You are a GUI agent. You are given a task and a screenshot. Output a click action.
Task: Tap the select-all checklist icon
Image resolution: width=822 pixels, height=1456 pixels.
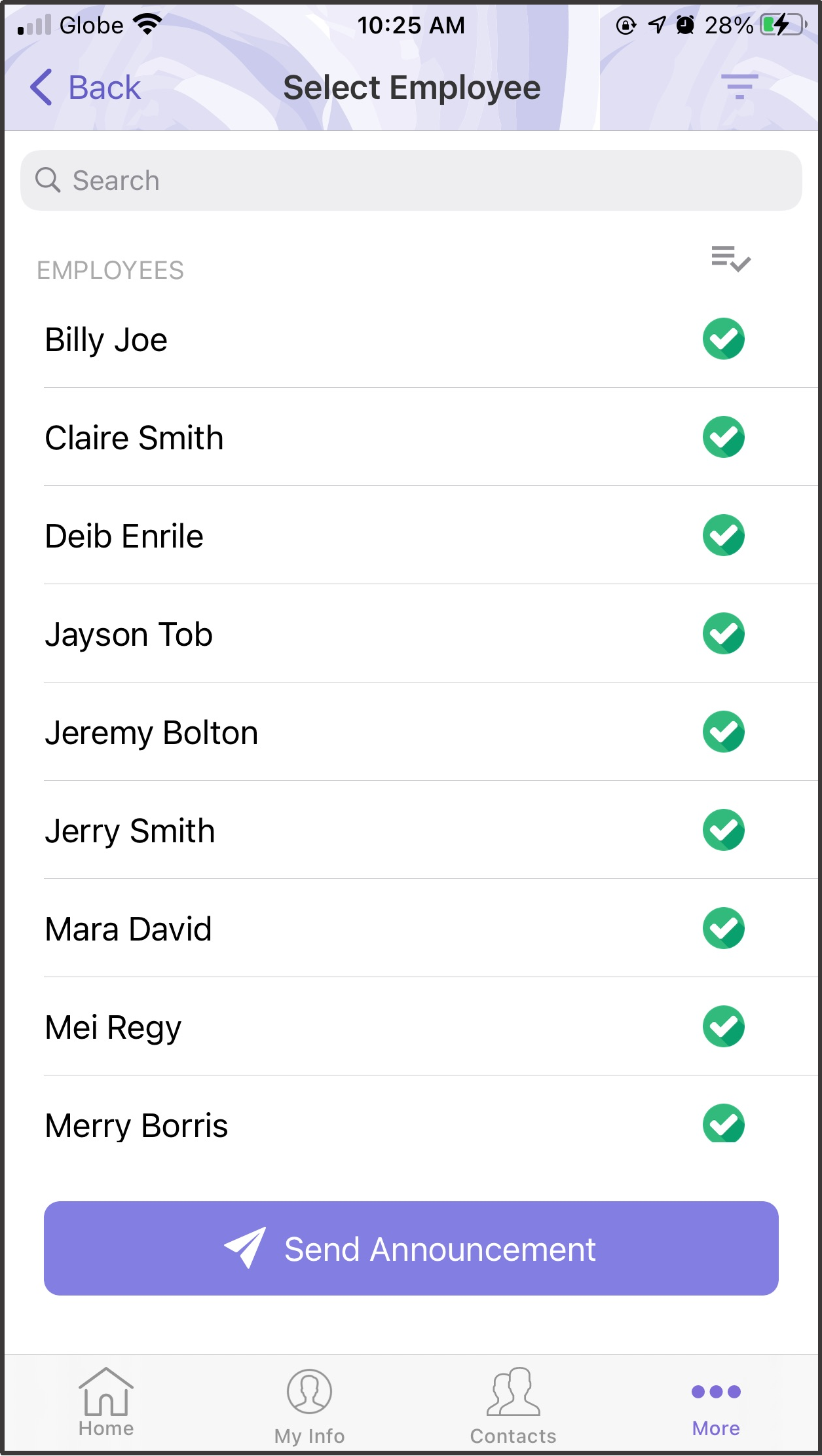click(731, 259)
